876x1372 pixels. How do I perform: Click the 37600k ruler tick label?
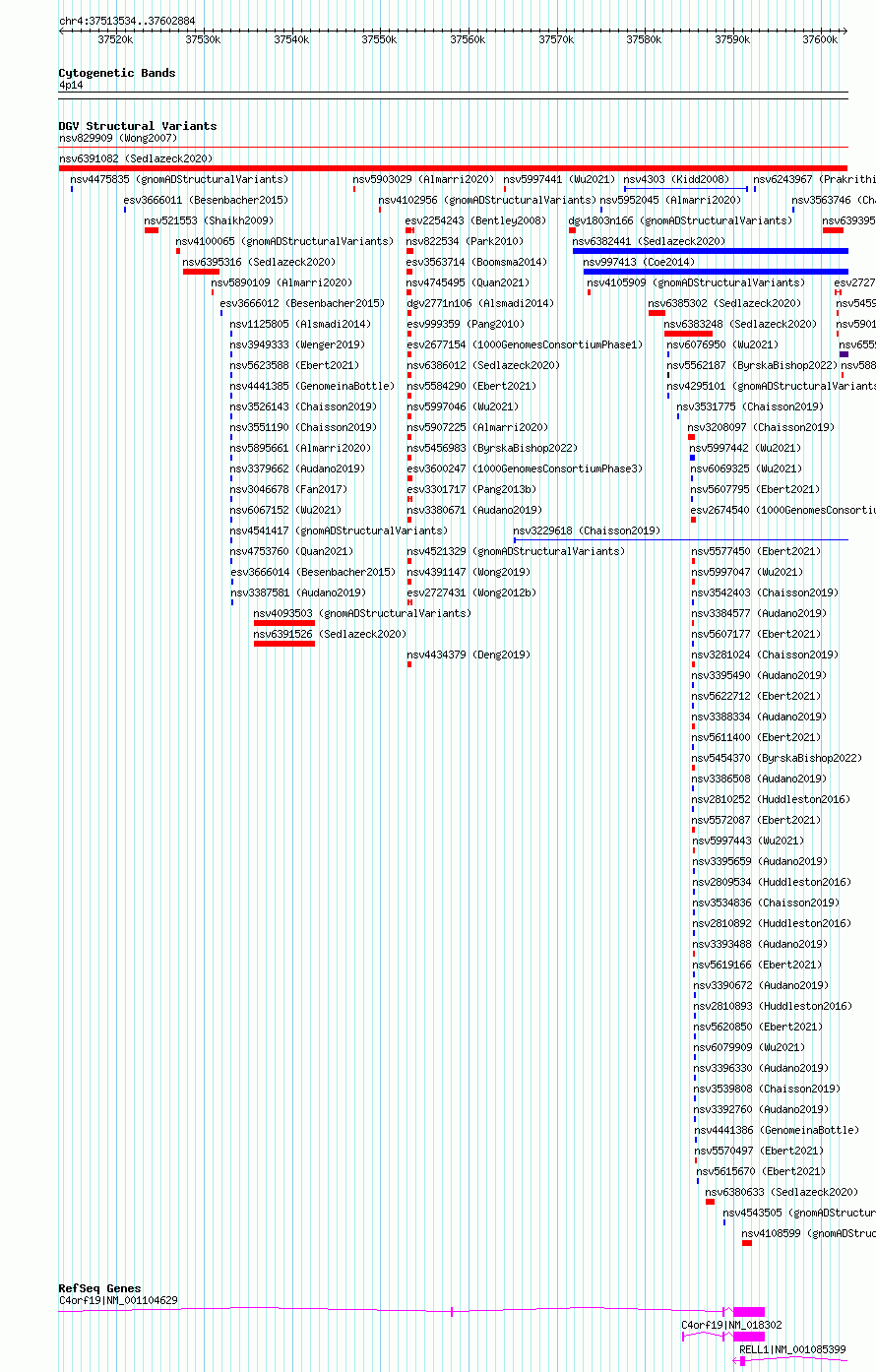819,39
